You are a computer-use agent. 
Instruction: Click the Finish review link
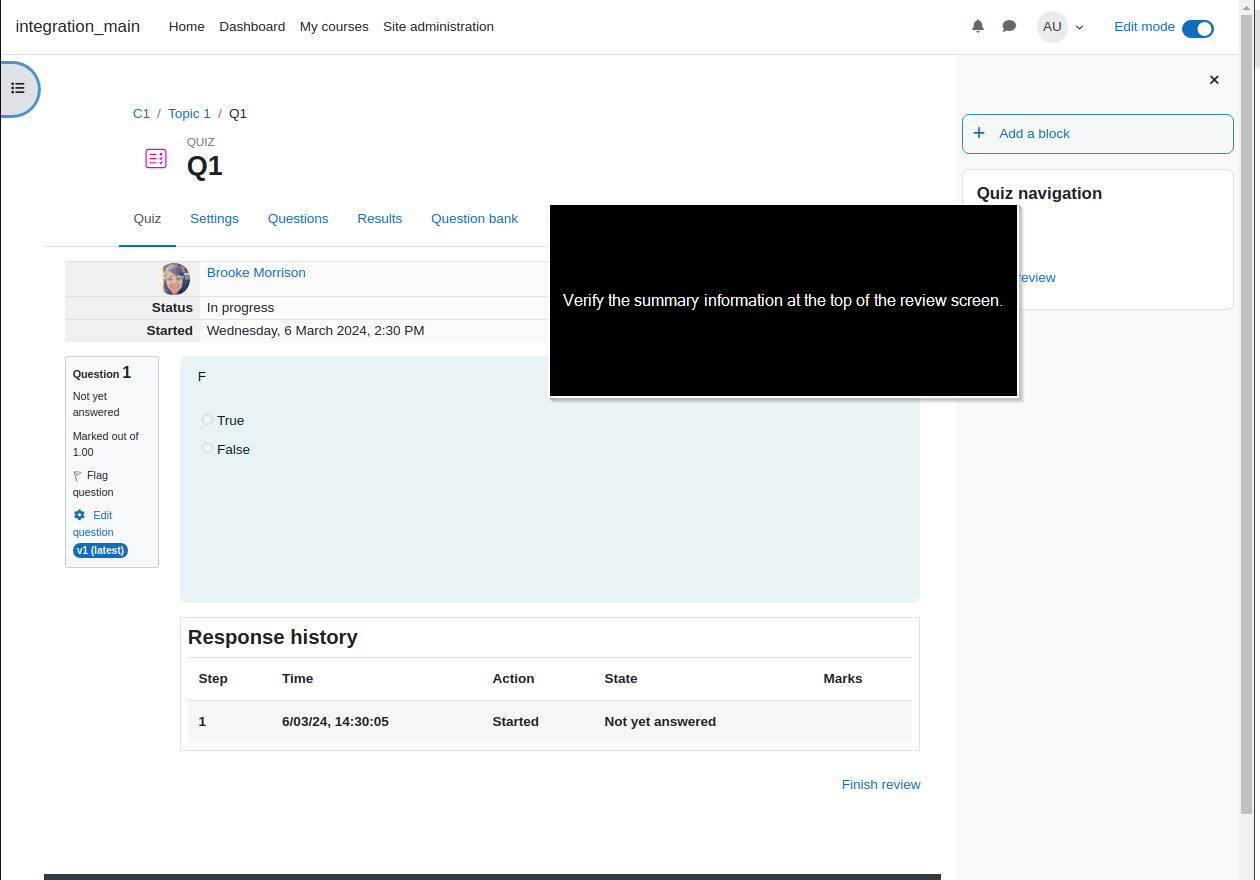881,785
